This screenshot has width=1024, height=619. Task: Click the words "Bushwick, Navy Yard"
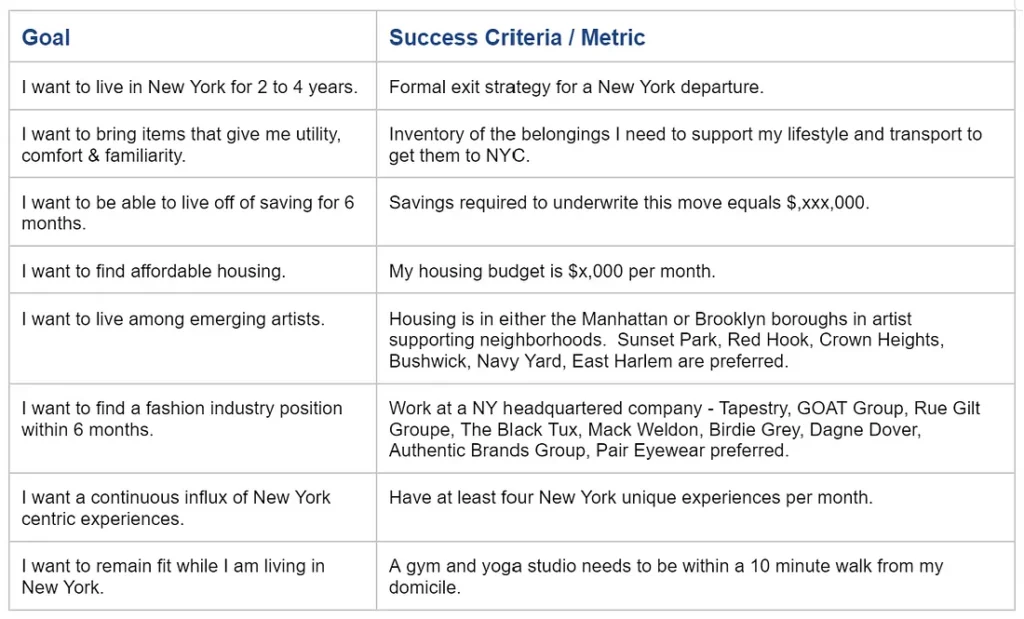tap(476, 362)
